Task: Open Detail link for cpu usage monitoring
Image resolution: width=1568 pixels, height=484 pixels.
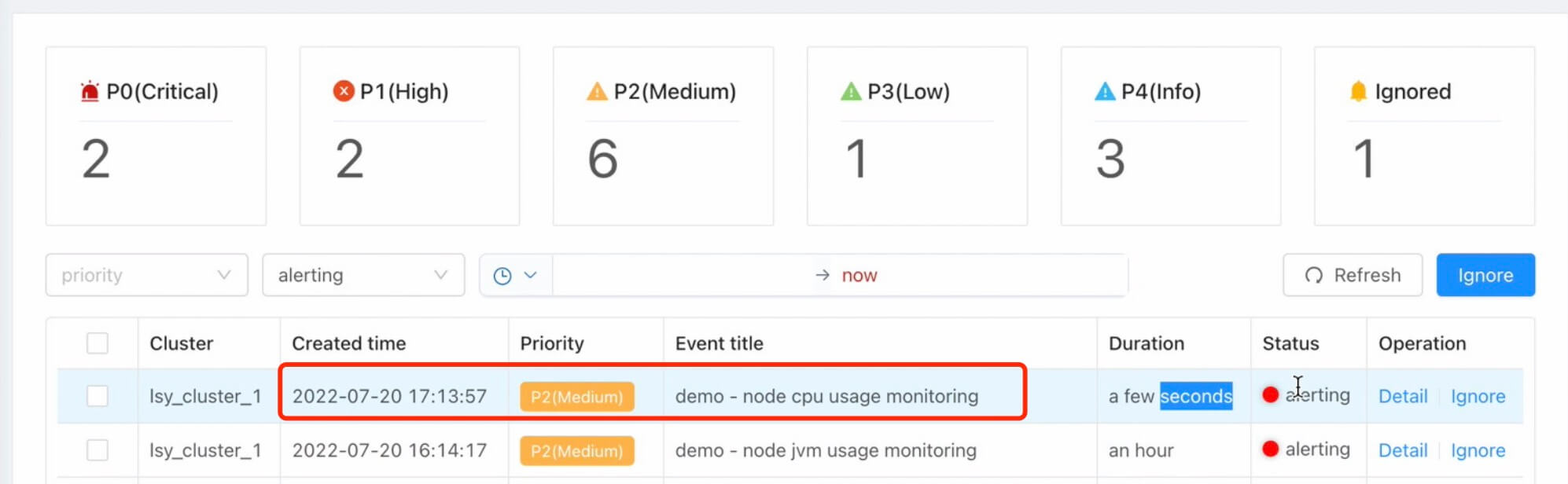Action: 1402,397
